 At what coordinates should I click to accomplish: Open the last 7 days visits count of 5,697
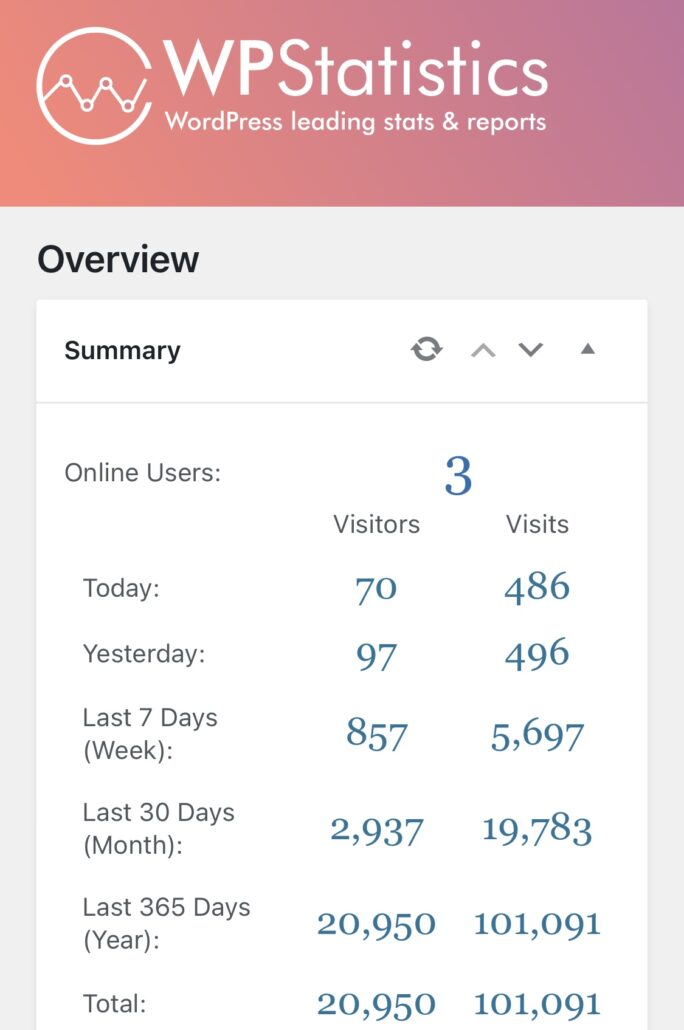tap(537, 737)
